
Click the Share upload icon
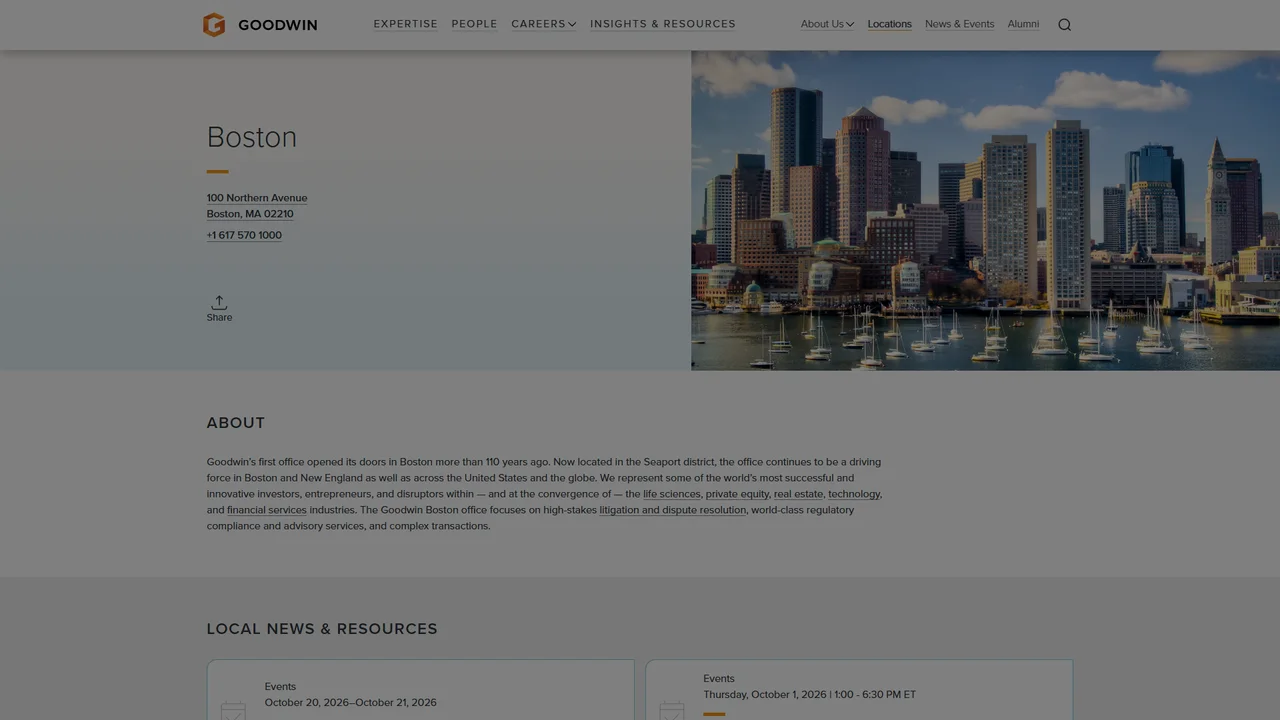coord(219,302)
